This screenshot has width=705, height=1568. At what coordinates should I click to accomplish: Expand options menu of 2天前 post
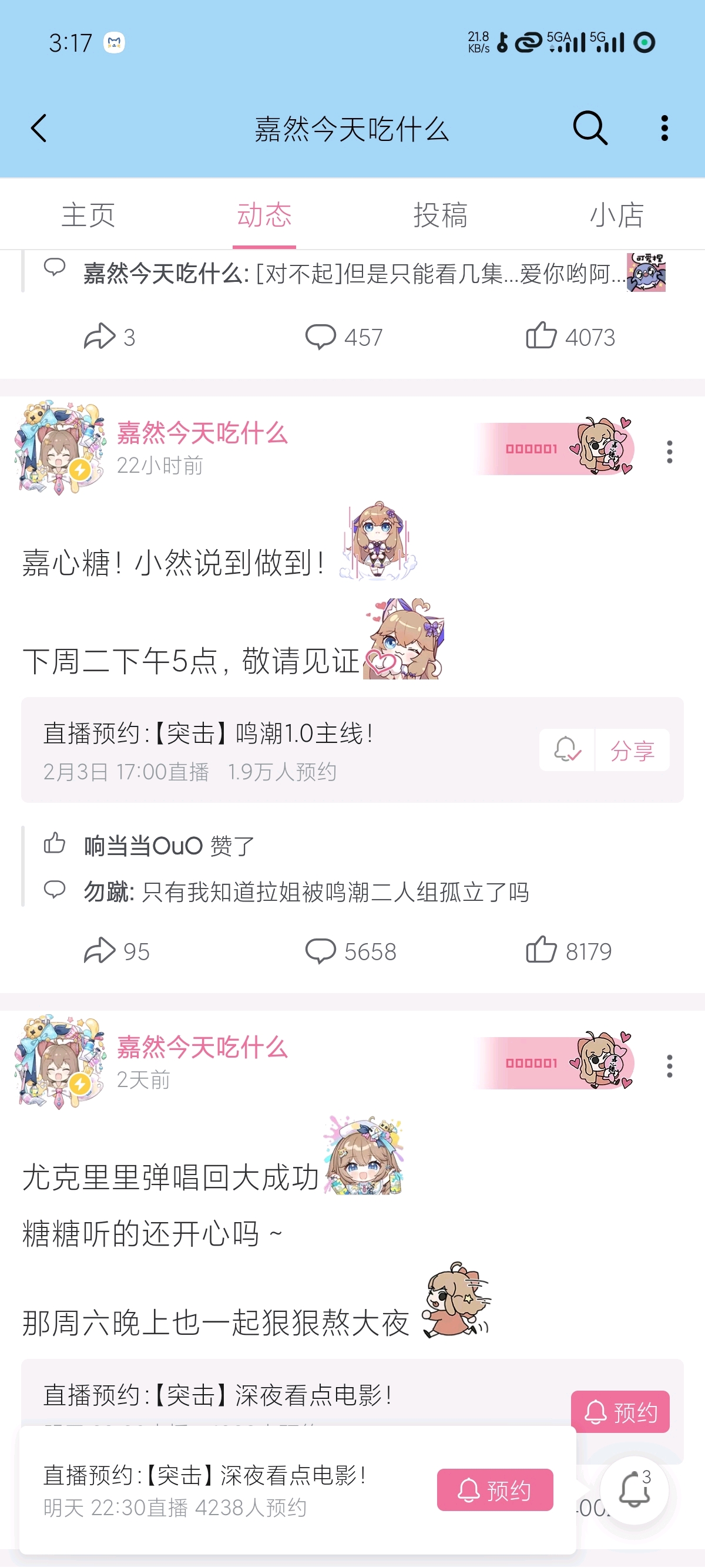[669, 1066]
